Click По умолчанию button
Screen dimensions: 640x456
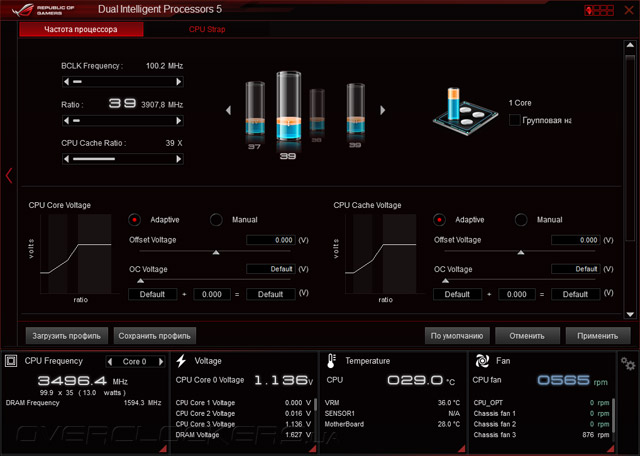[x=457, y=336]
